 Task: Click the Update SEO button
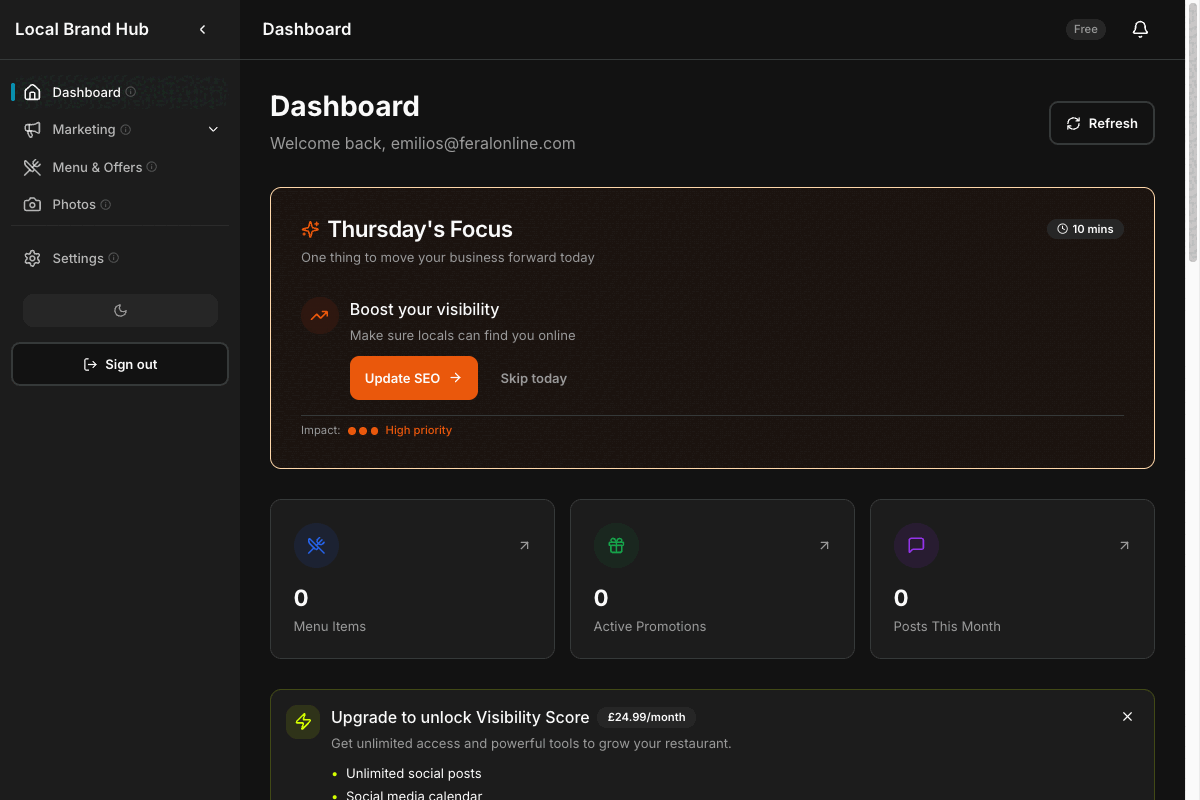pyautogui.click(x=413, y=378)
